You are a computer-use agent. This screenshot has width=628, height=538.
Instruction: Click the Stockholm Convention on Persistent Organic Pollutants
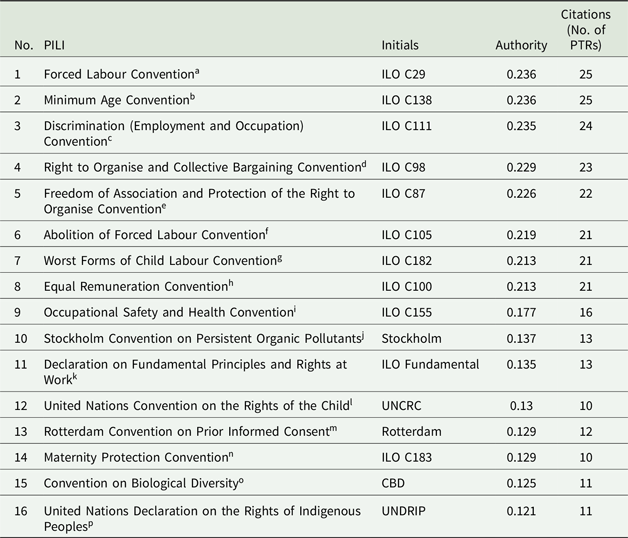(x=204, y=339)
